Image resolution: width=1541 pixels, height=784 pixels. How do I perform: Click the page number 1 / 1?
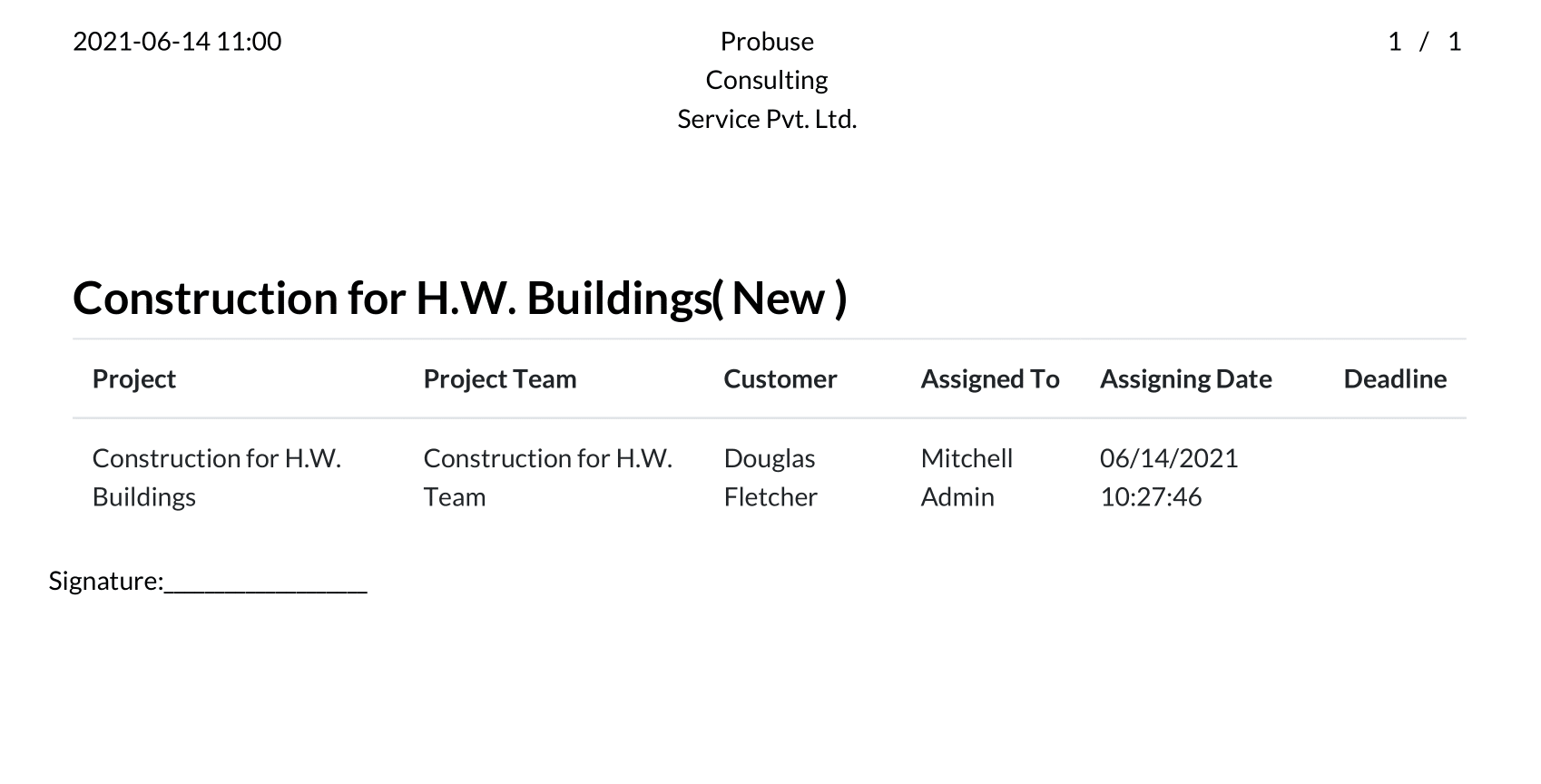[x=1424, y=42]
